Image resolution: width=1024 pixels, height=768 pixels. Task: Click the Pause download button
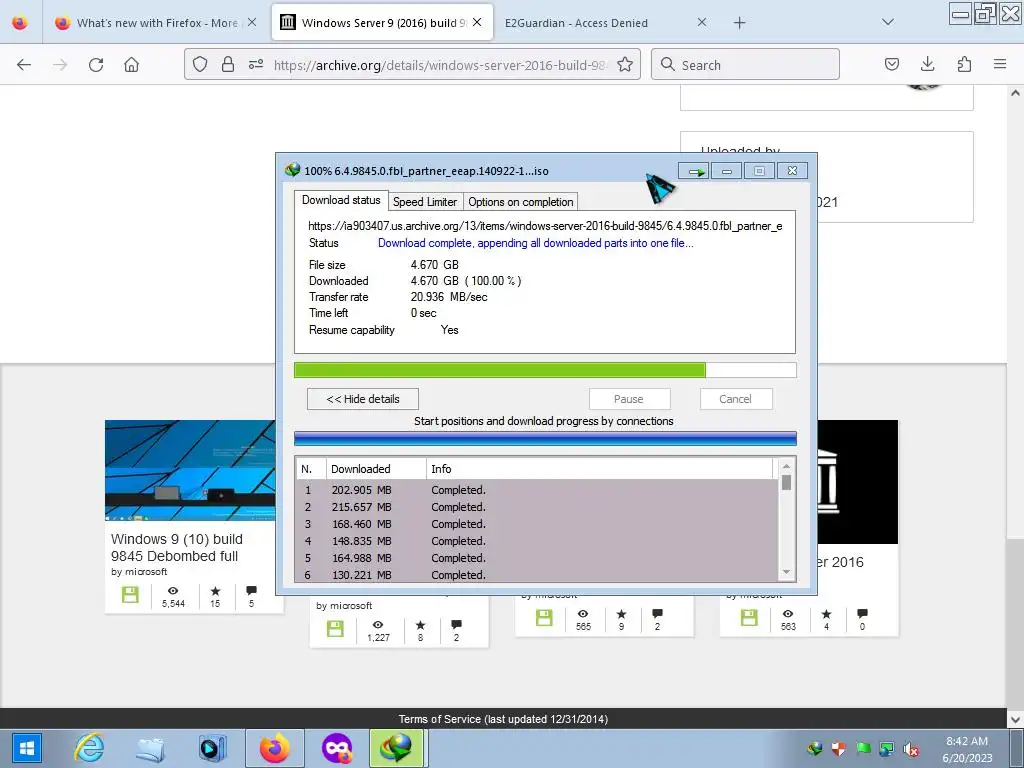click(630, 399)
